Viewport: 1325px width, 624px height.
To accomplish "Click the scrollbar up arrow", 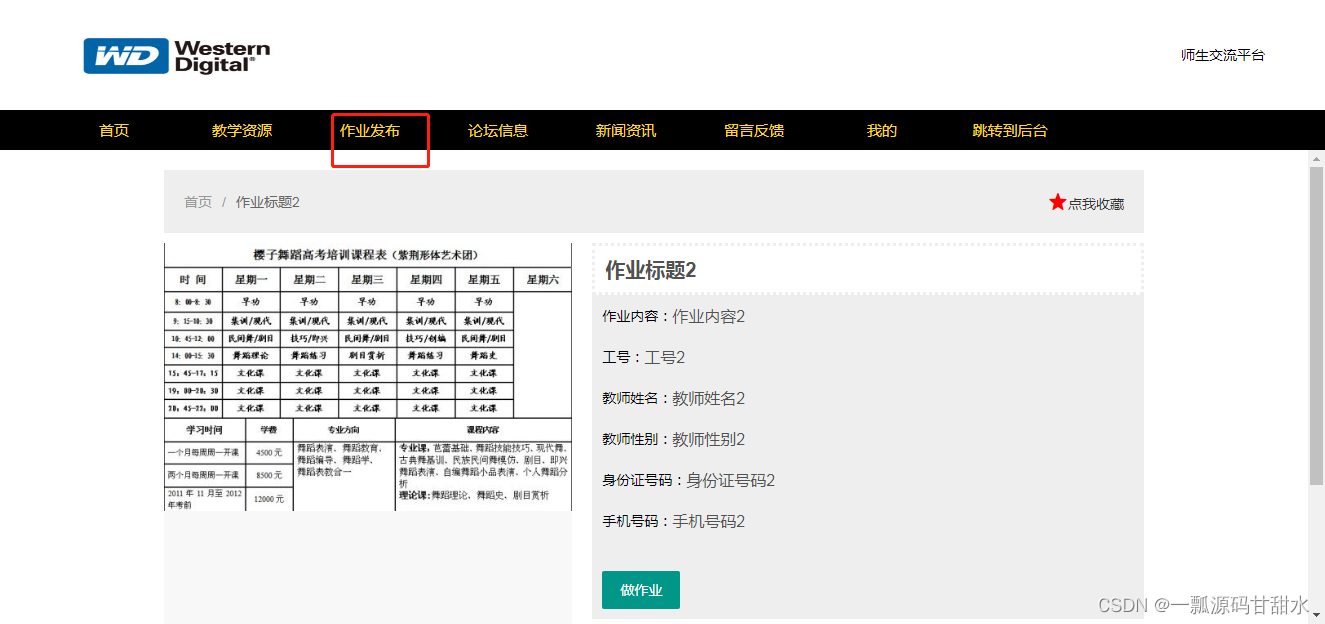I will tap(1316, 158).
